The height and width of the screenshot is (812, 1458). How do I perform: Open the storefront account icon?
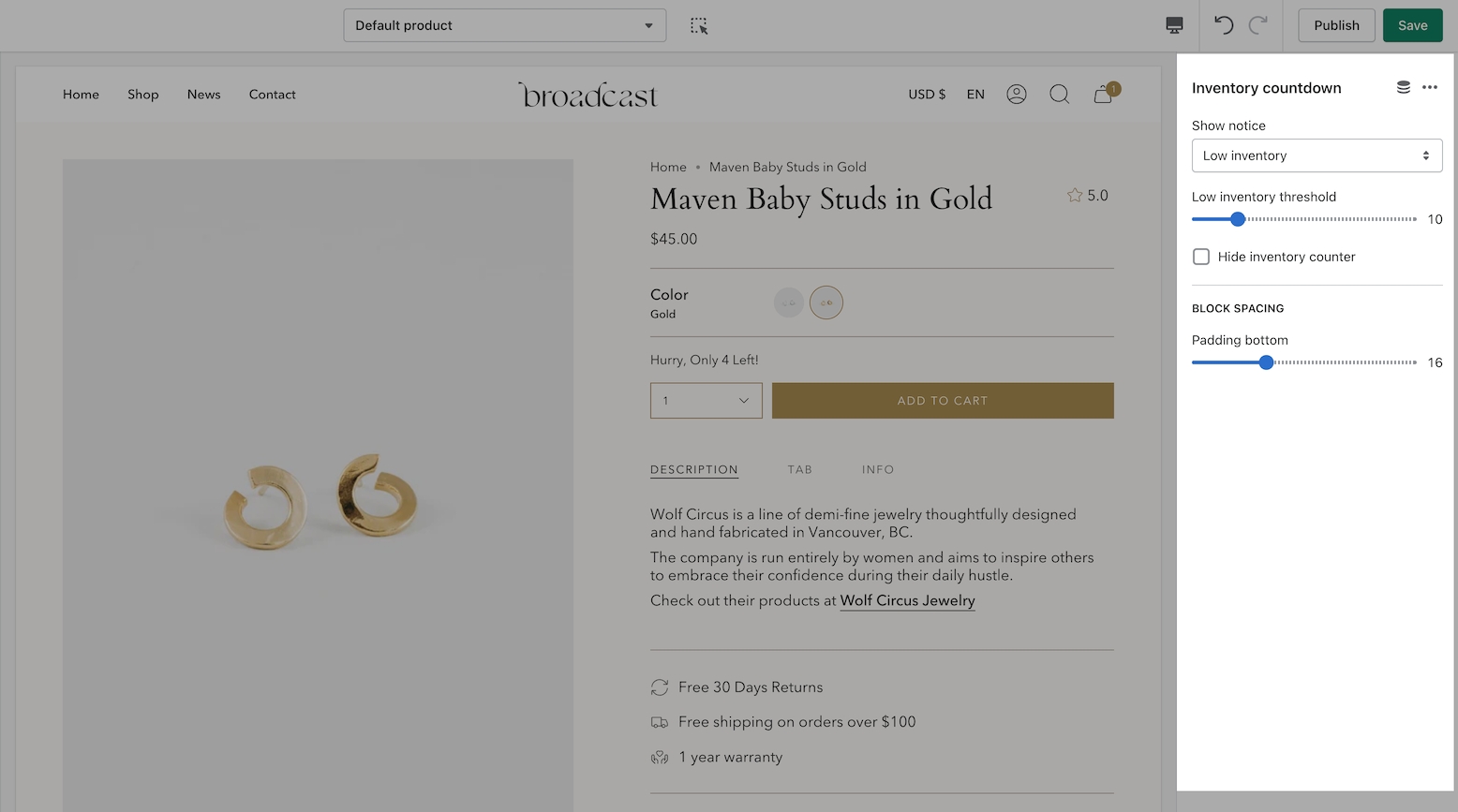coord(1017,95)
